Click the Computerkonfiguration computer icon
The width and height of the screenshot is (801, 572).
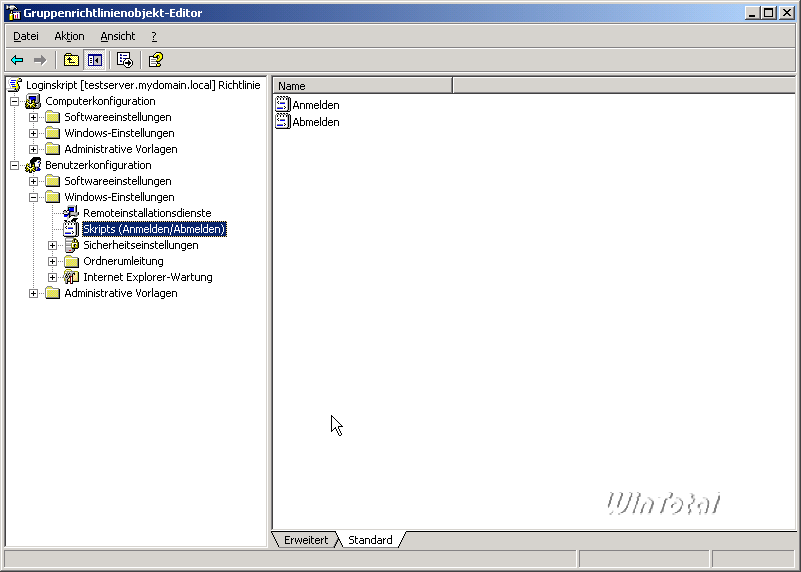click(x=33, y=101)
